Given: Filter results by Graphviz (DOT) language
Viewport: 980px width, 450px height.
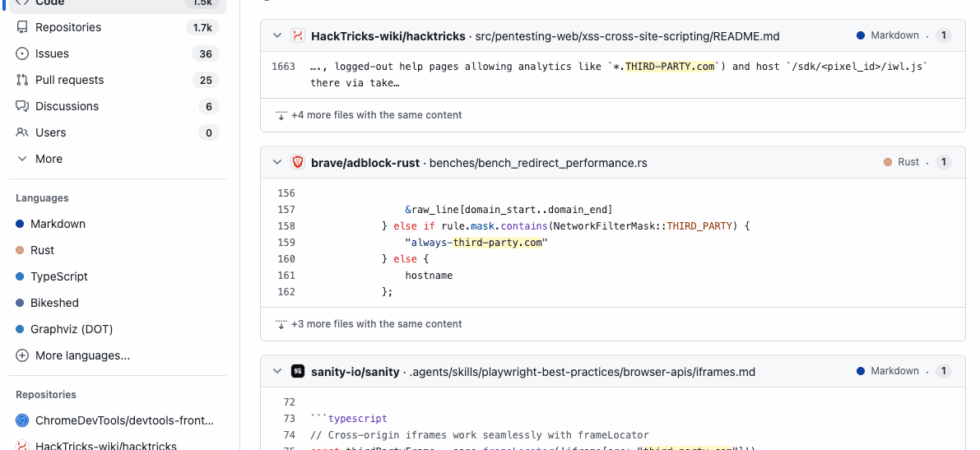Looking at the screenshot, I should pyautogui.click(x=118, y=329).
